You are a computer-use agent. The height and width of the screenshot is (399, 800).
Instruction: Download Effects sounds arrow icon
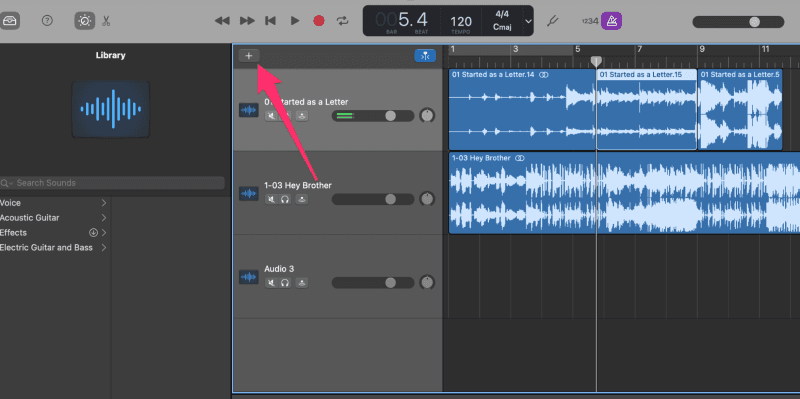[x=93, y=233]
